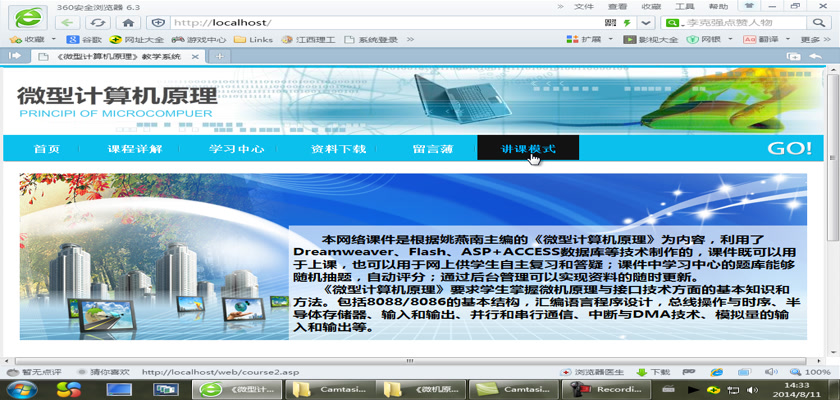Open the 课程详解 navigation item

[x=134, y=149]
